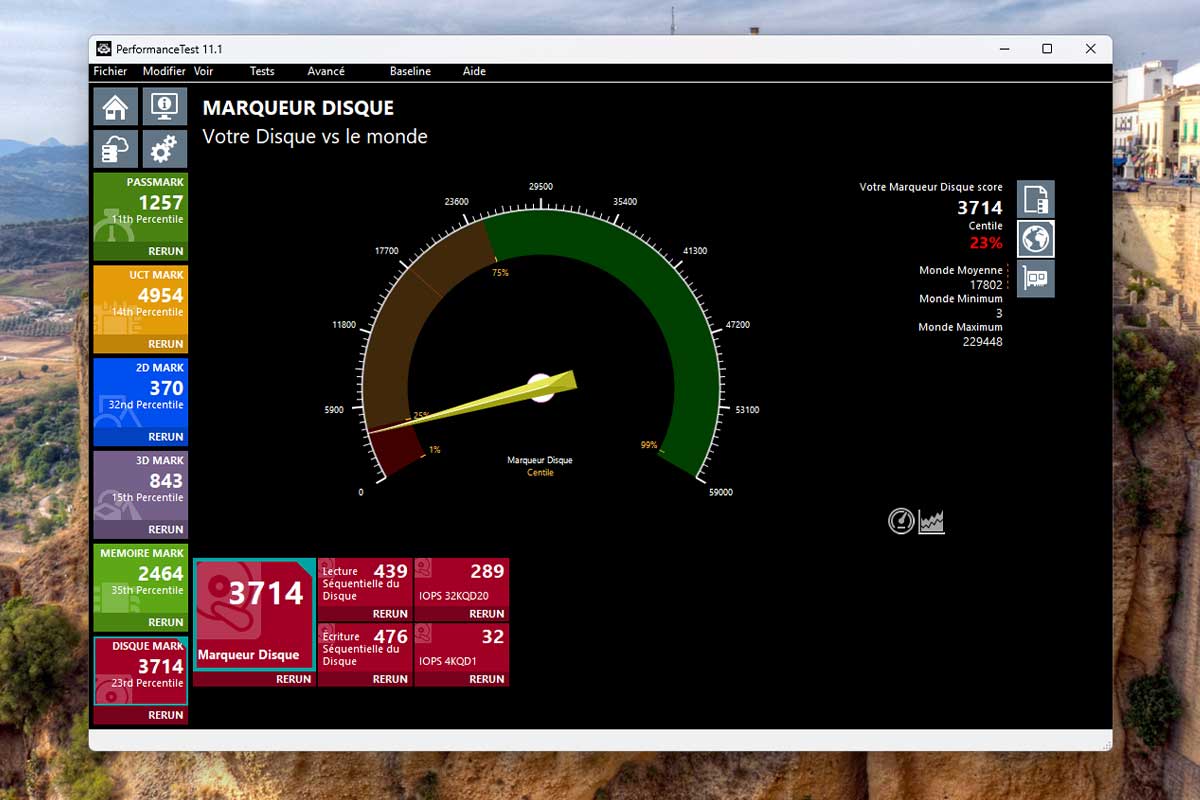Viewport: 1200px width, 800px height.
Task: Minimize the PerformanceTest window
Action: 1002,49
